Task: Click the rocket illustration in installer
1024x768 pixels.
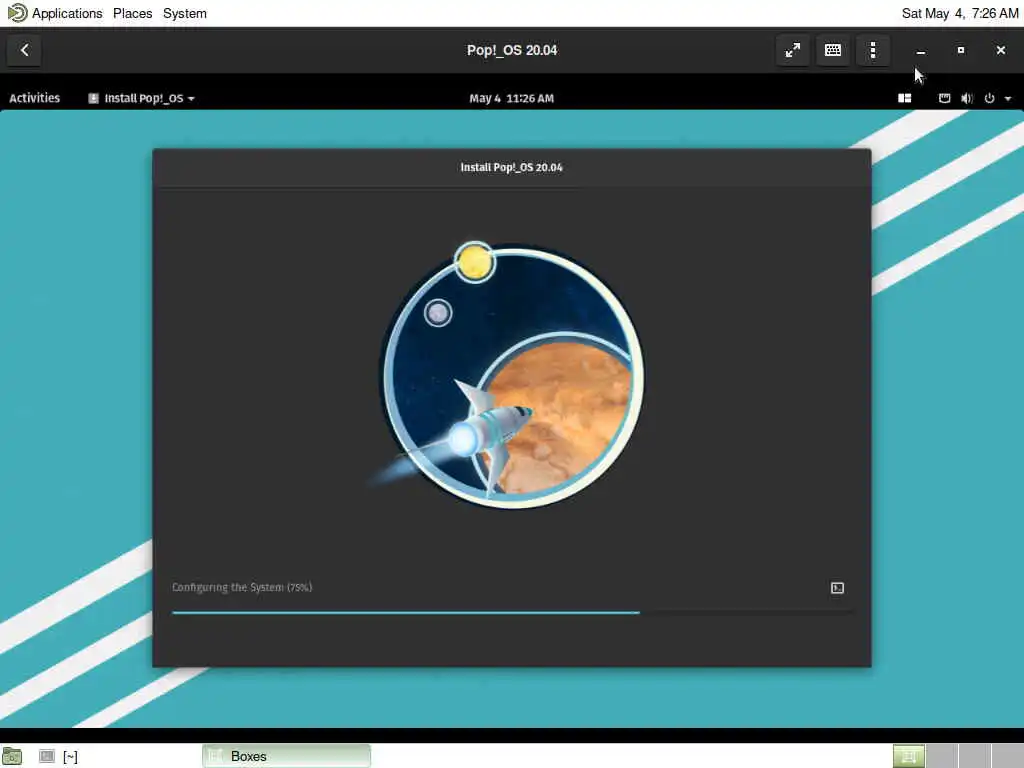Action: 506,375
